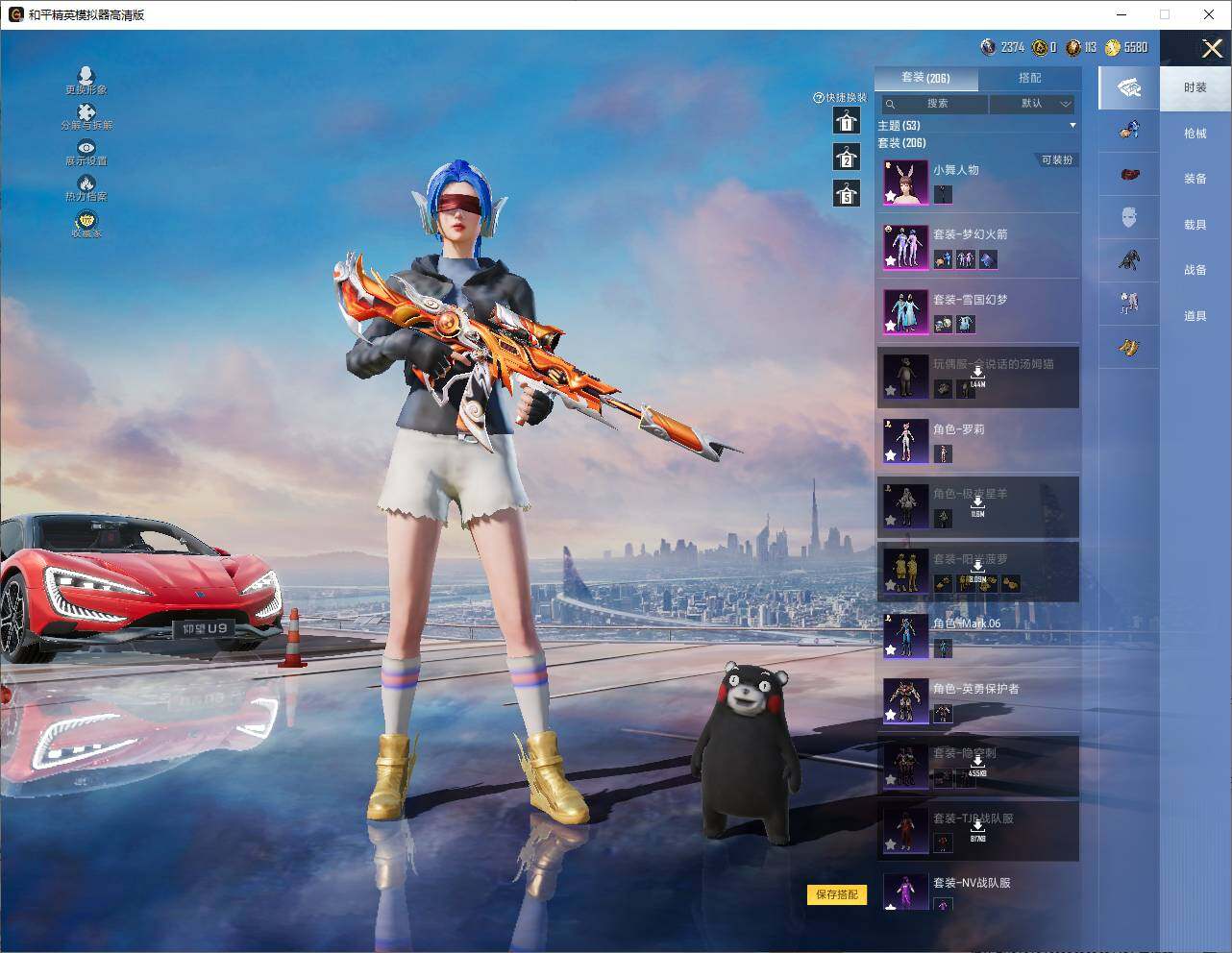This screenshot has width=1232, height=953.
Task: Open 分解与拆解 disassemble feature
Action: coord(86,117)
